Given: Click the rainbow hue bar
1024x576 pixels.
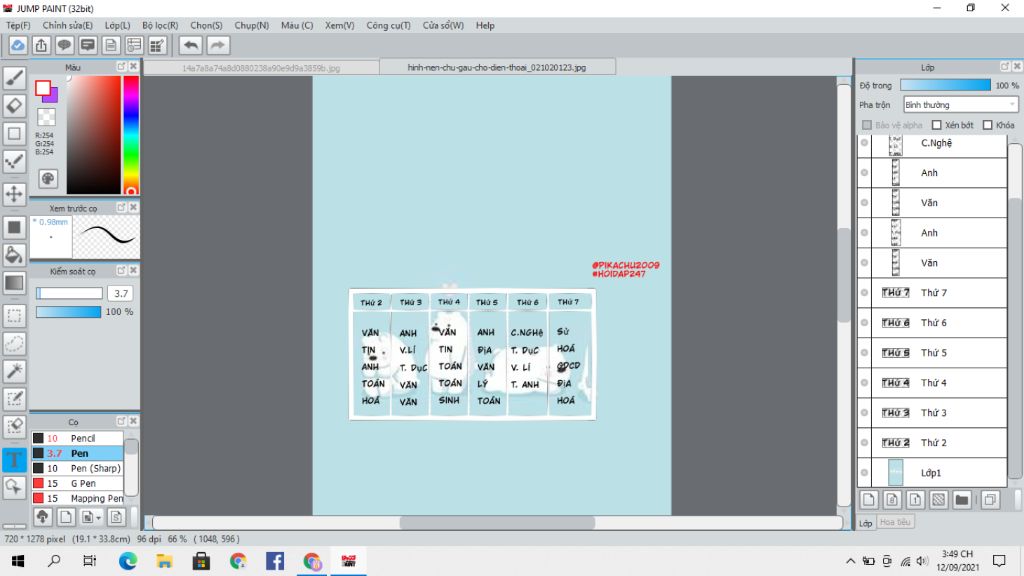Looking at the screenshot, I should (x=131, y=135).
